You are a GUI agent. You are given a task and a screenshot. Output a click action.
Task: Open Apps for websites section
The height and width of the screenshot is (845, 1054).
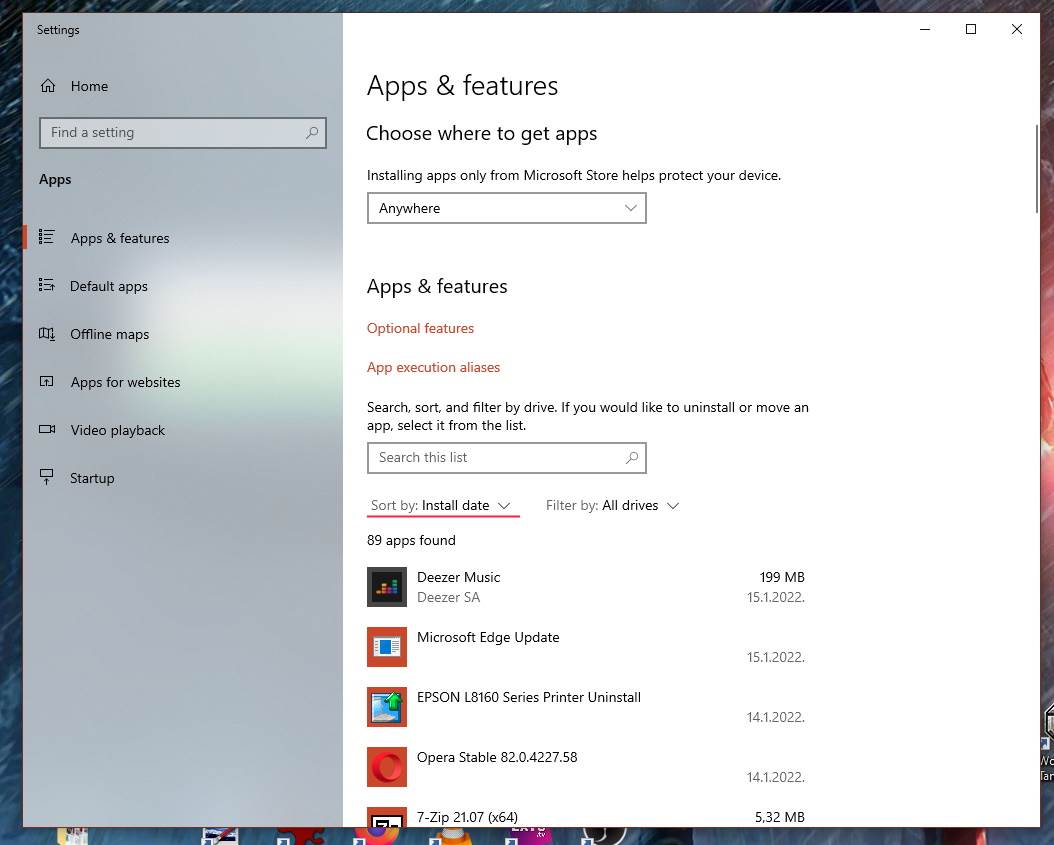click(125, 382)
